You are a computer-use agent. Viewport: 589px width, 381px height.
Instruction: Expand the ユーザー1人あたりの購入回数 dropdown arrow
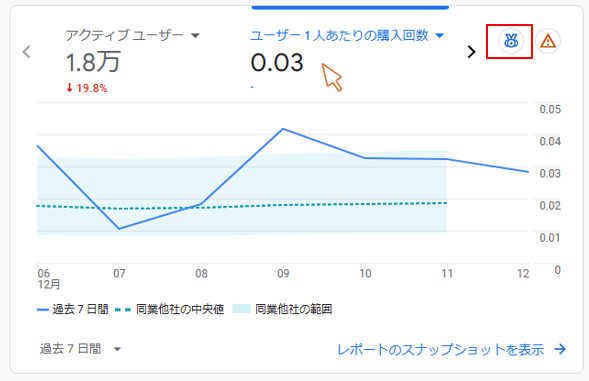coord(439,36)
